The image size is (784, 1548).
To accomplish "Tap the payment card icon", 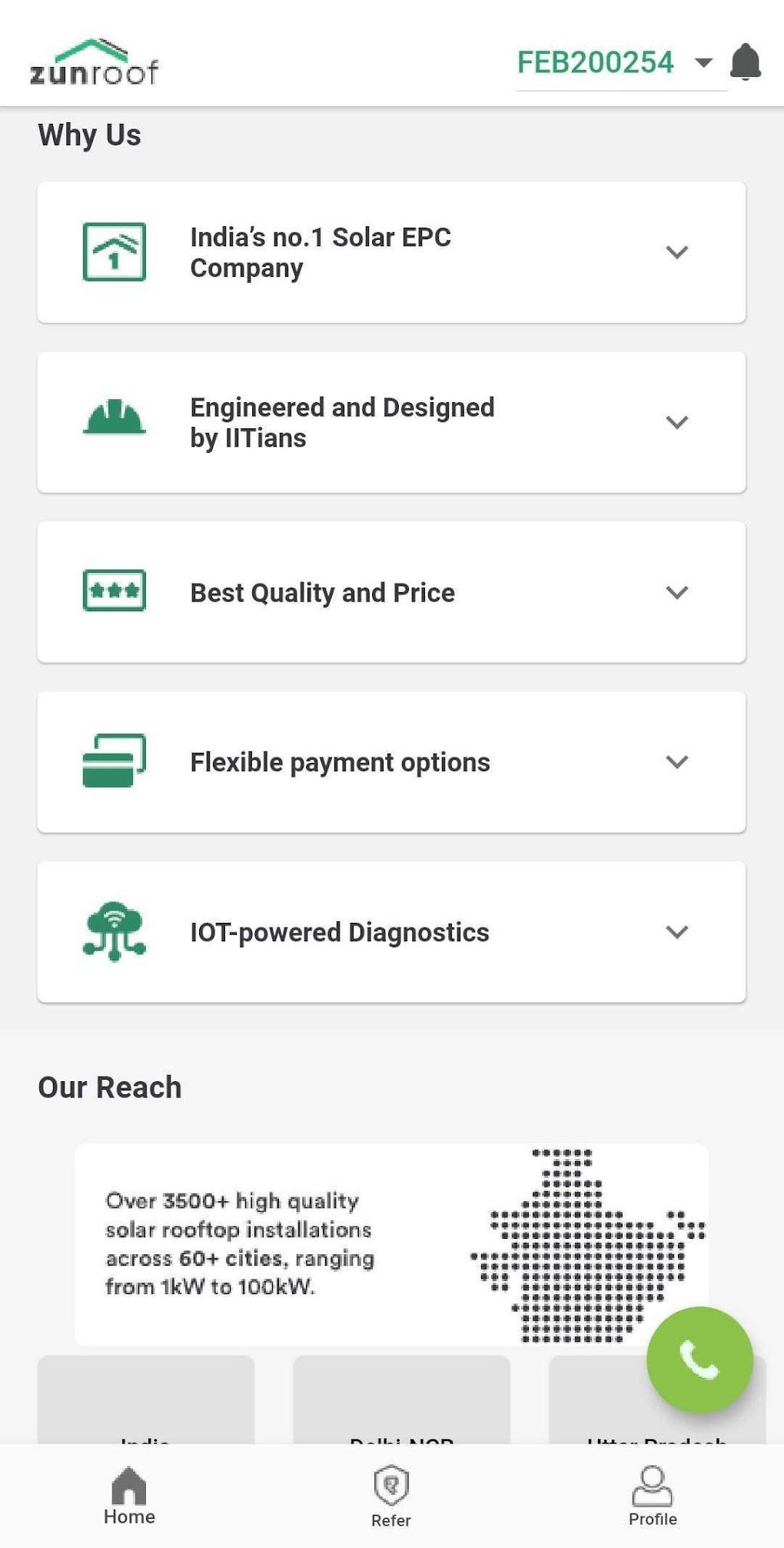I will pos(114,761).
